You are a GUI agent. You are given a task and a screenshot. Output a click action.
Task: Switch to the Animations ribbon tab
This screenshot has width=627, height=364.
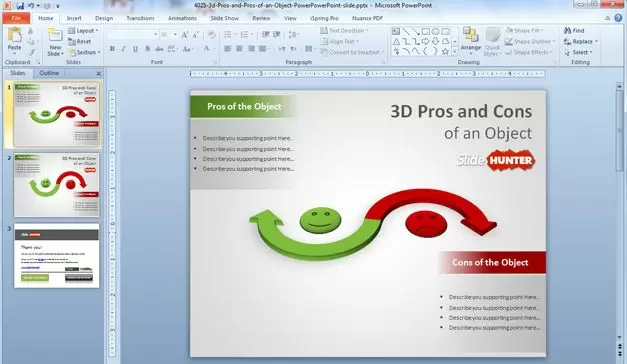[182, 18]
